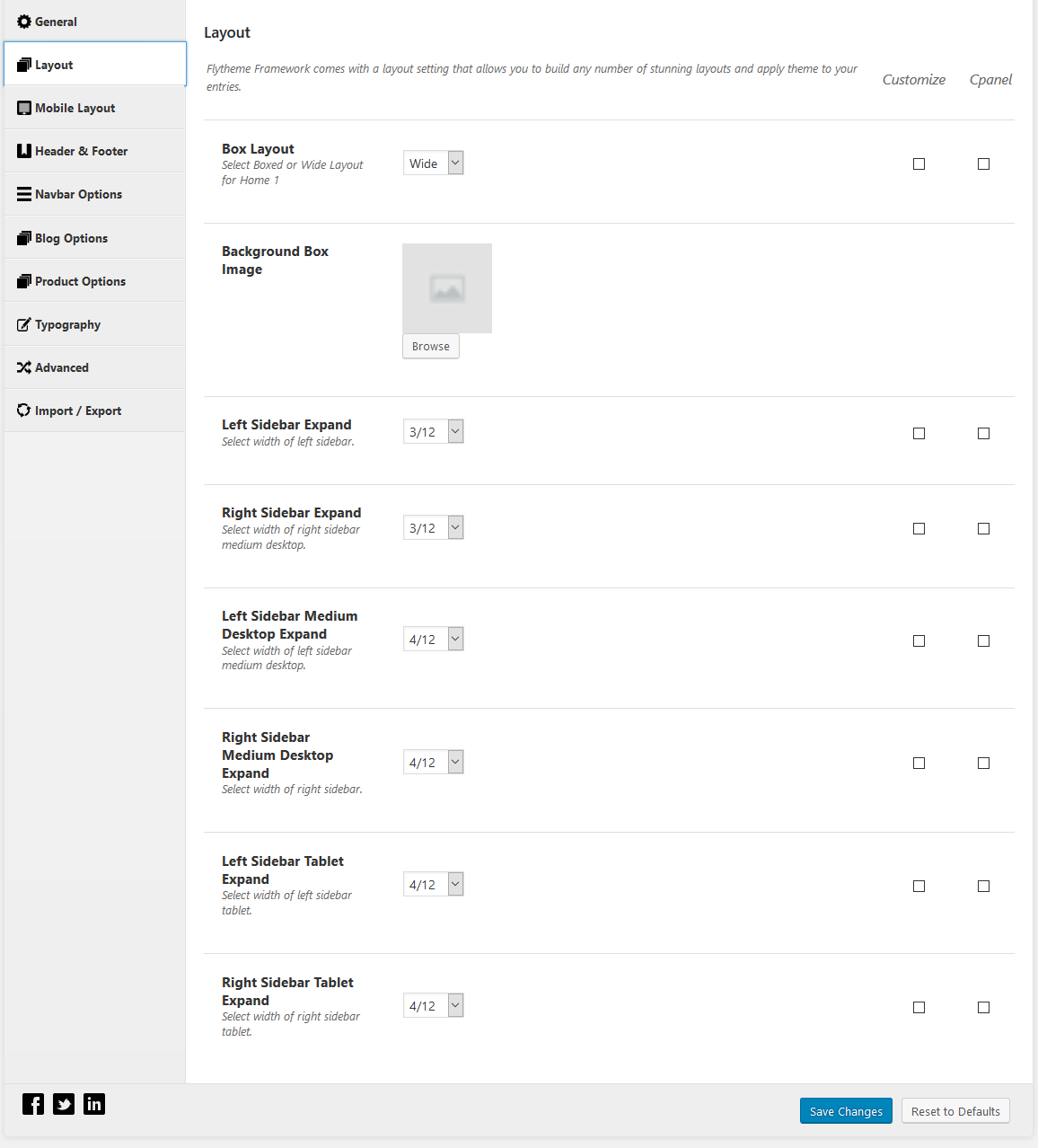The image size is (1038, 1148).
Task: Click the pencil icon beside Typography
Action: [x=24, y=324]
